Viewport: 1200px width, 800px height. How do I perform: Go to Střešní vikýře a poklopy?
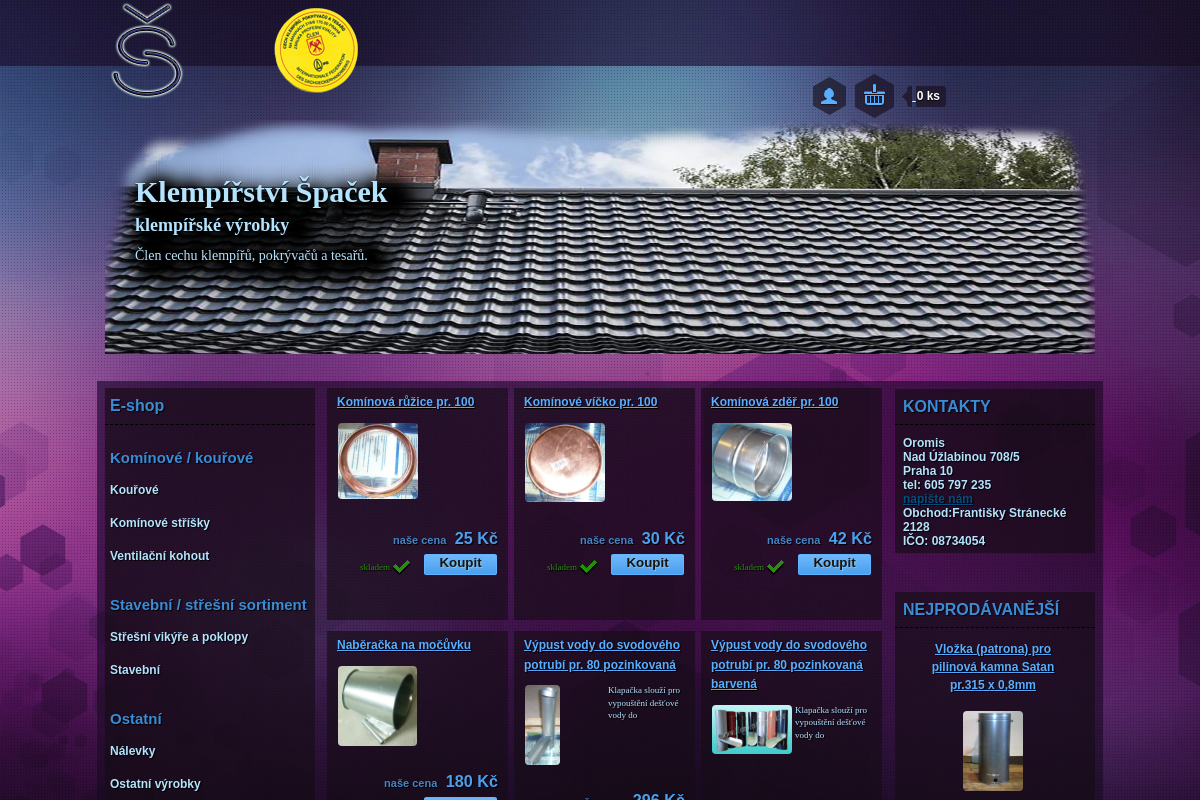point(179,637)
